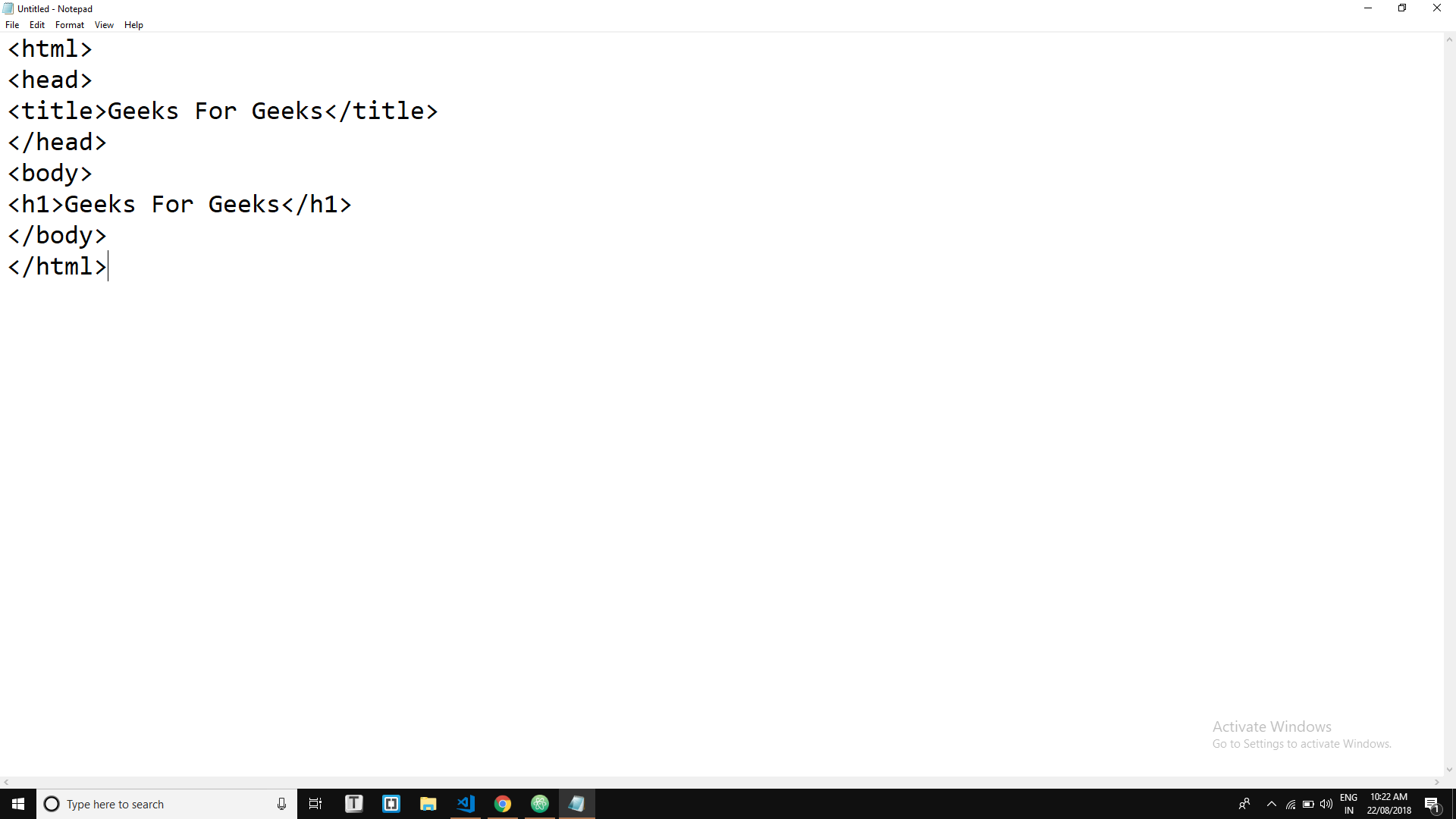Click the Windows Search icon
1456x819 pixels.
pyautogui.click(x=51, y=803)
